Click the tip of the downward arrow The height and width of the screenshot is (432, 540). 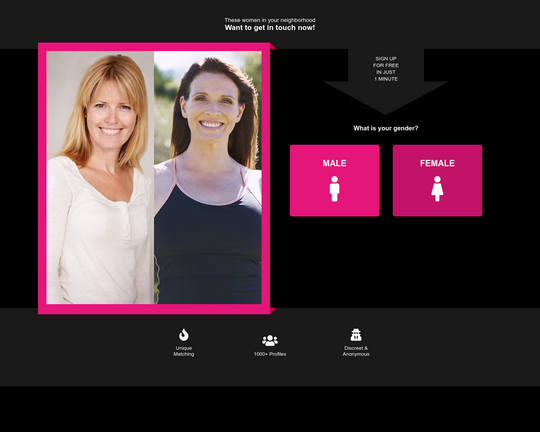point(386,112)
